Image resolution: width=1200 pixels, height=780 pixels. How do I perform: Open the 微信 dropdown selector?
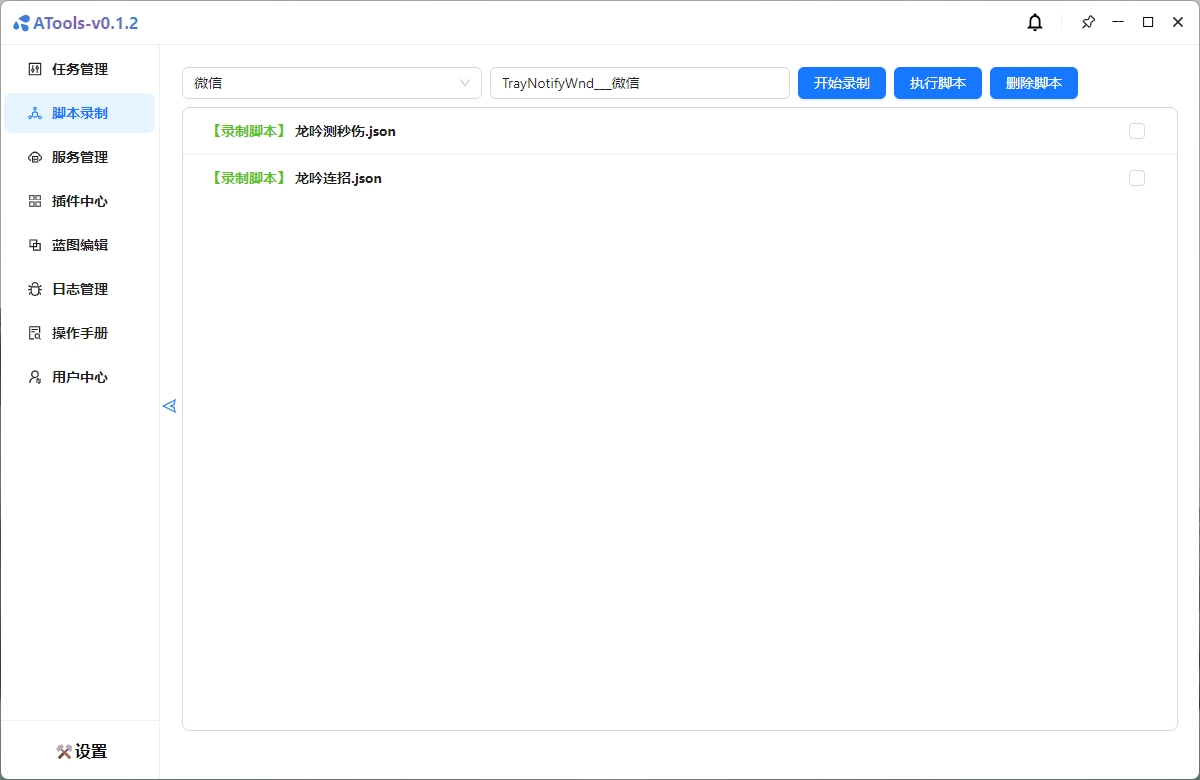coord(331,83)
